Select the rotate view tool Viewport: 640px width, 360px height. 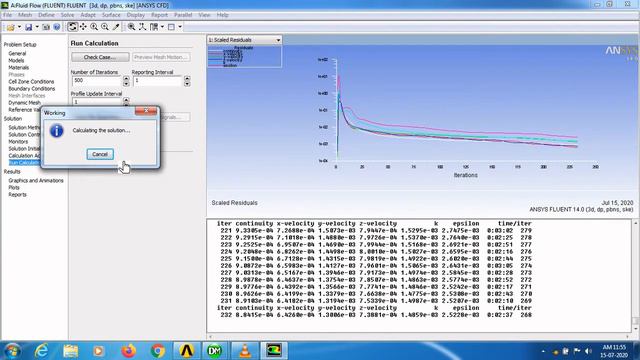(72, 27)
